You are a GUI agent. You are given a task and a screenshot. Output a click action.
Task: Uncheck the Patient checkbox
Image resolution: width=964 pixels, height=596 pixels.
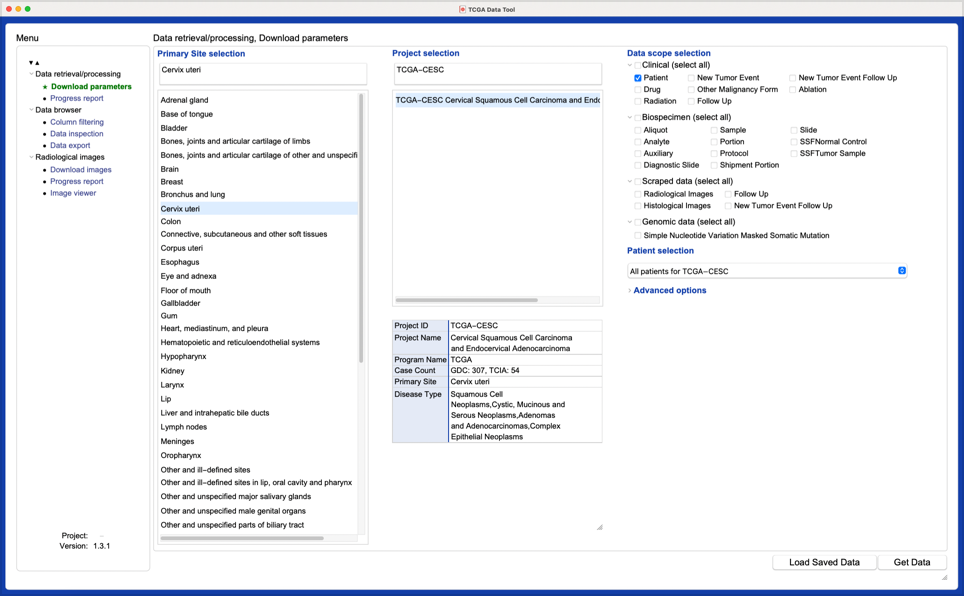coord(637,78)
